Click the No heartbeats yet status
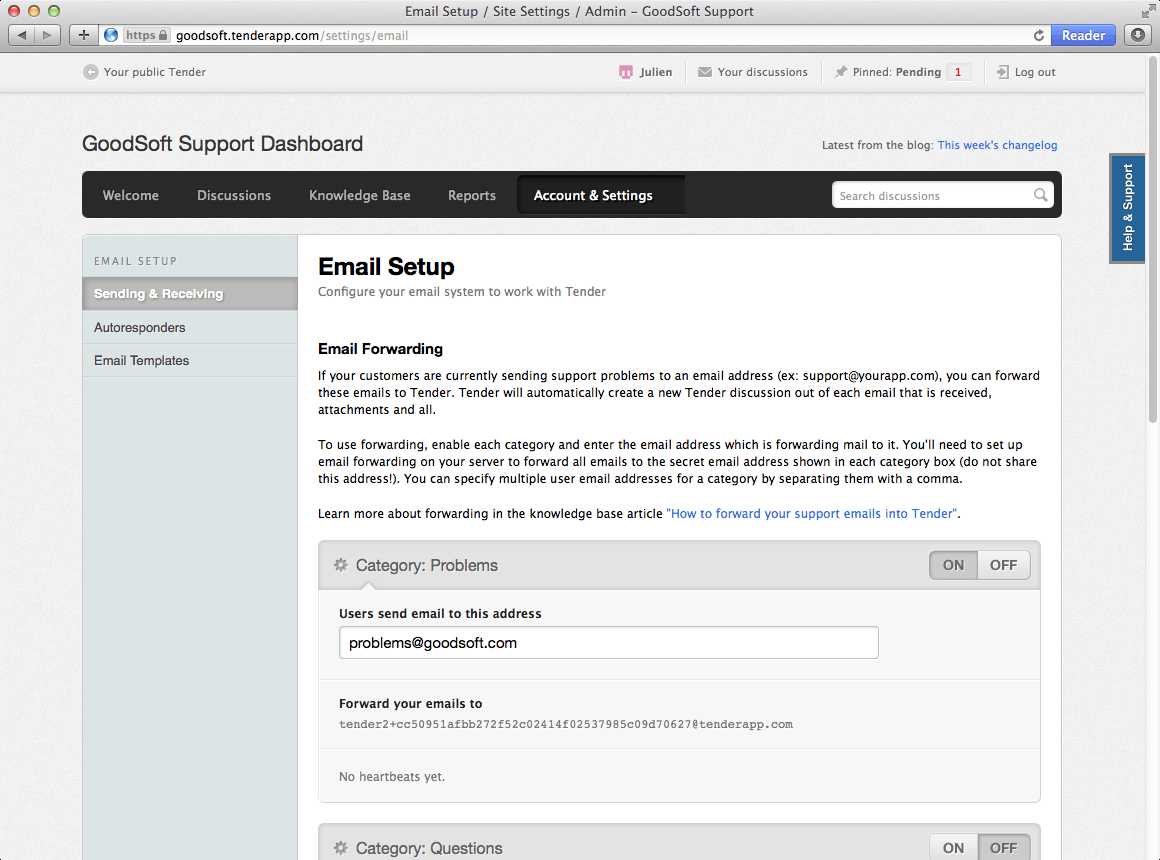Viewport: 1160px width, 860px height. (x=392, y=776)
